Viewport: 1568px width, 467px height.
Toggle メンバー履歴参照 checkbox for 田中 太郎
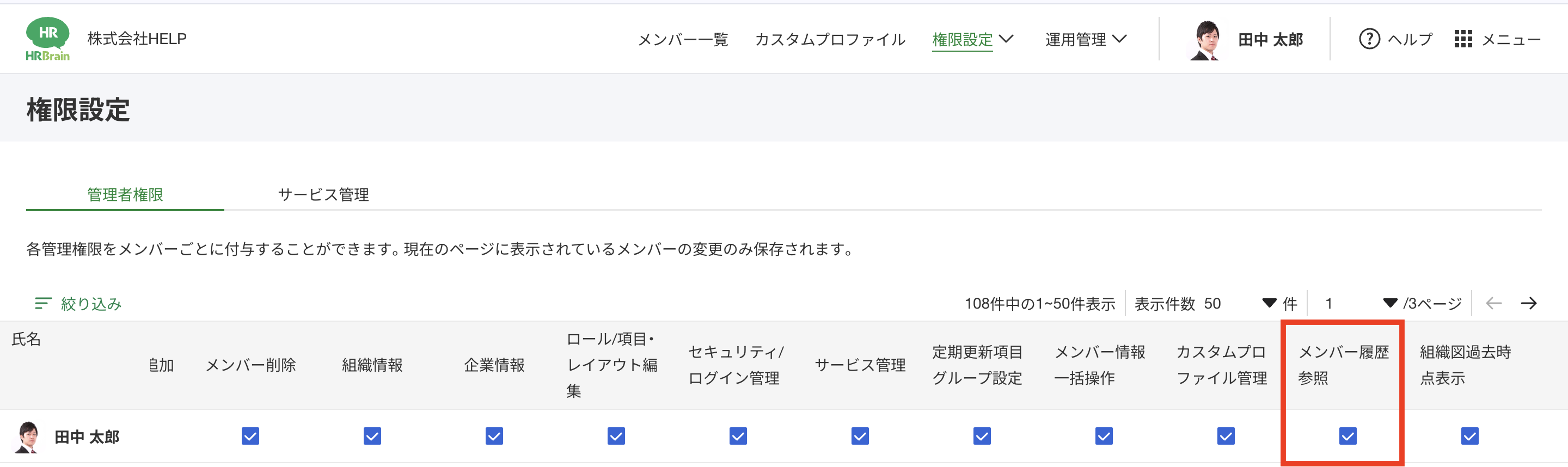click(x=1347, y=436)
